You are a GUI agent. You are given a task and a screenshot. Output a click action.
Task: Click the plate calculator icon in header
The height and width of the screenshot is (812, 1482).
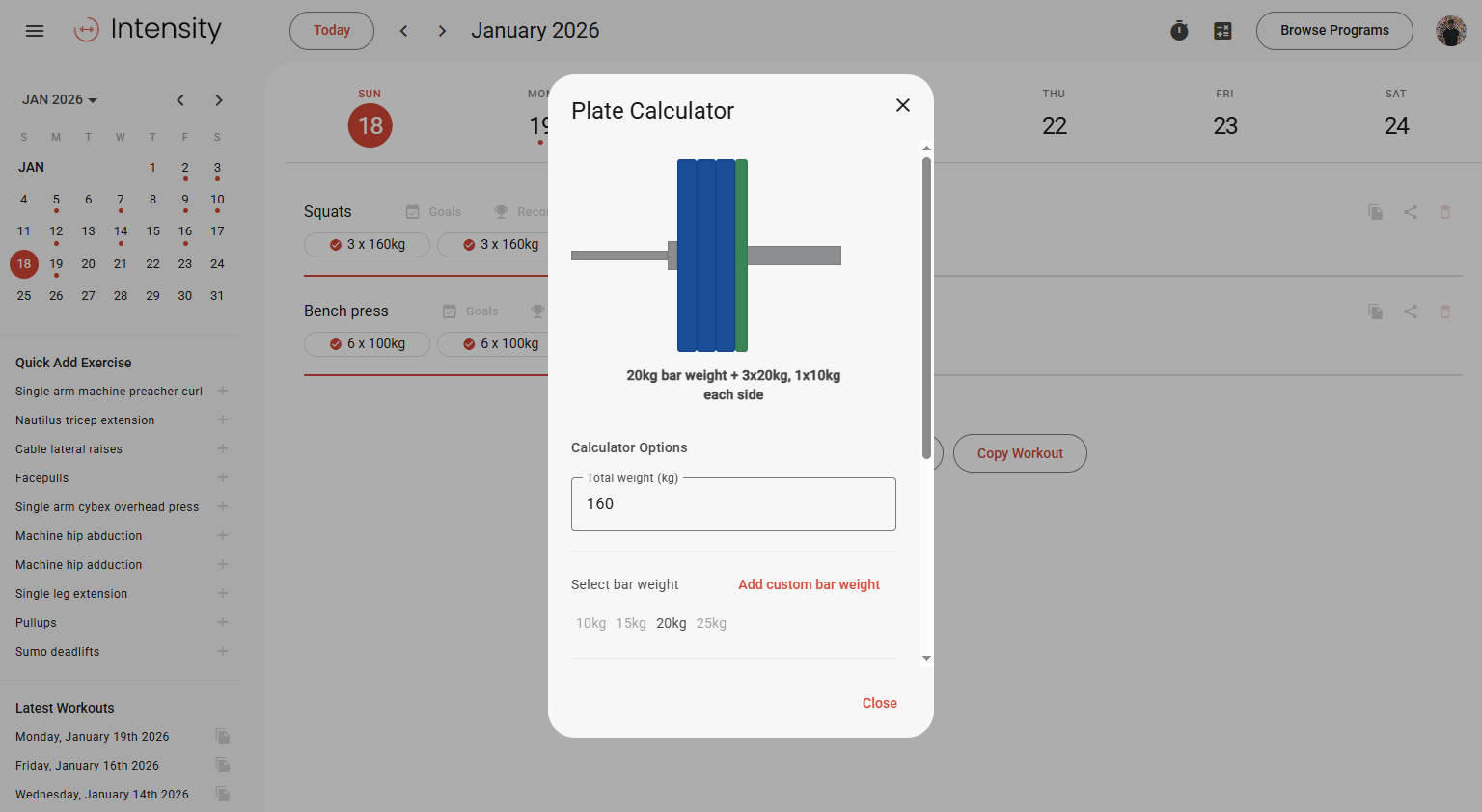1222,31
